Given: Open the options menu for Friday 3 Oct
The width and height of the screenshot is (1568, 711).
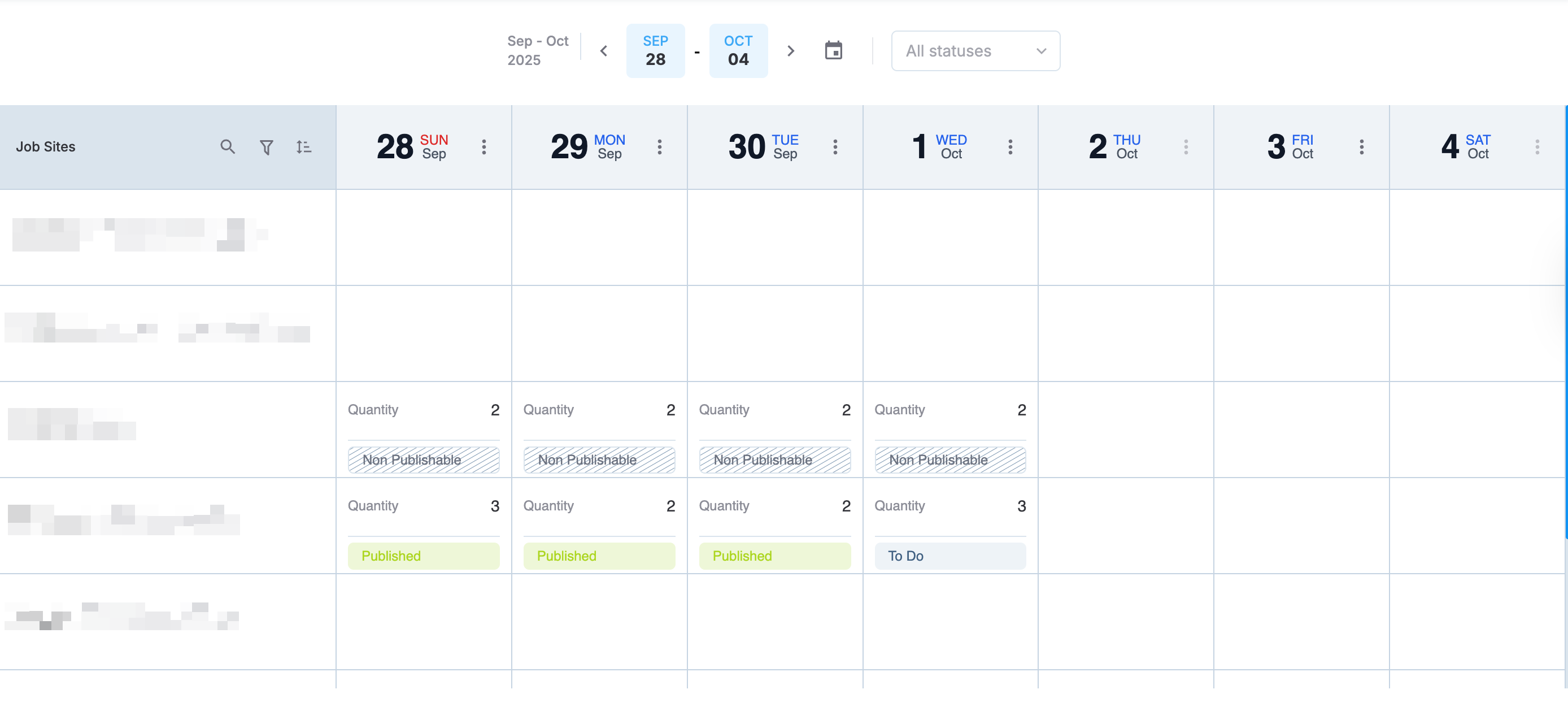Looking at the screenshot, I should pos(1361,147).
